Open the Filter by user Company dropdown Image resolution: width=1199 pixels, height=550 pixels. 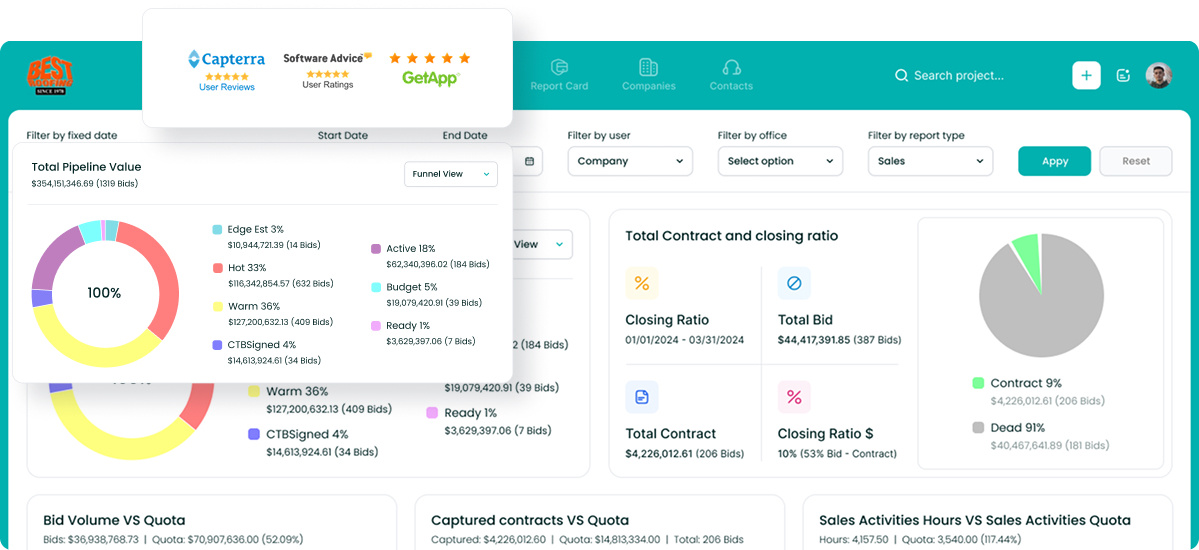630,161
